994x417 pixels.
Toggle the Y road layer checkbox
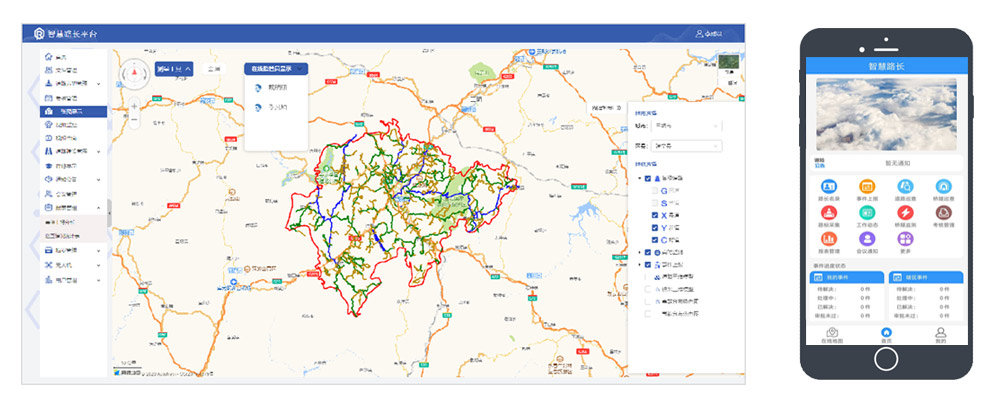coord(655,228)
